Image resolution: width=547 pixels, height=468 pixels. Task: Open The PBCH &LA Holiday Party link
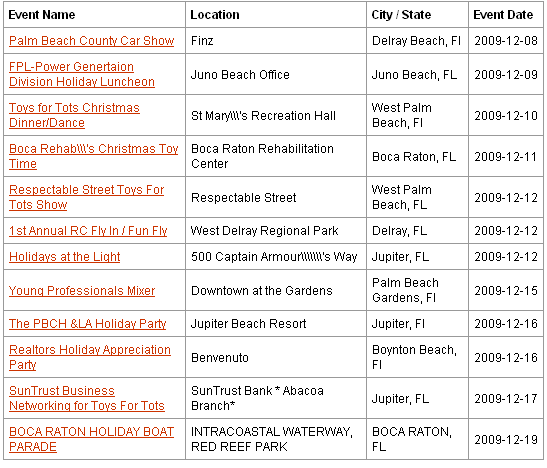coord(88,324)
